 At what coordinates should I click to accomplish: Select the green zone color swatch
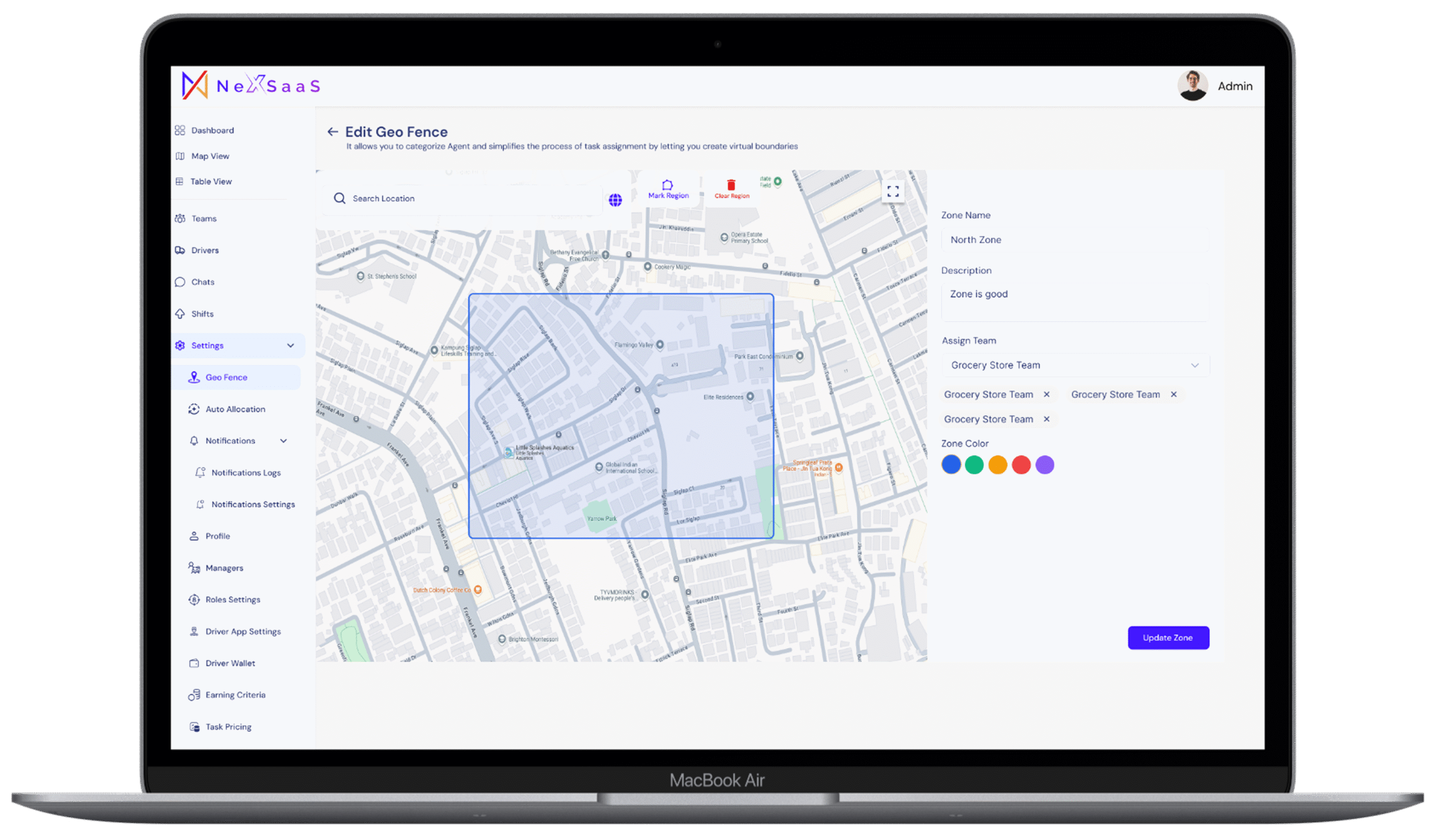click(x=974, y=465)
